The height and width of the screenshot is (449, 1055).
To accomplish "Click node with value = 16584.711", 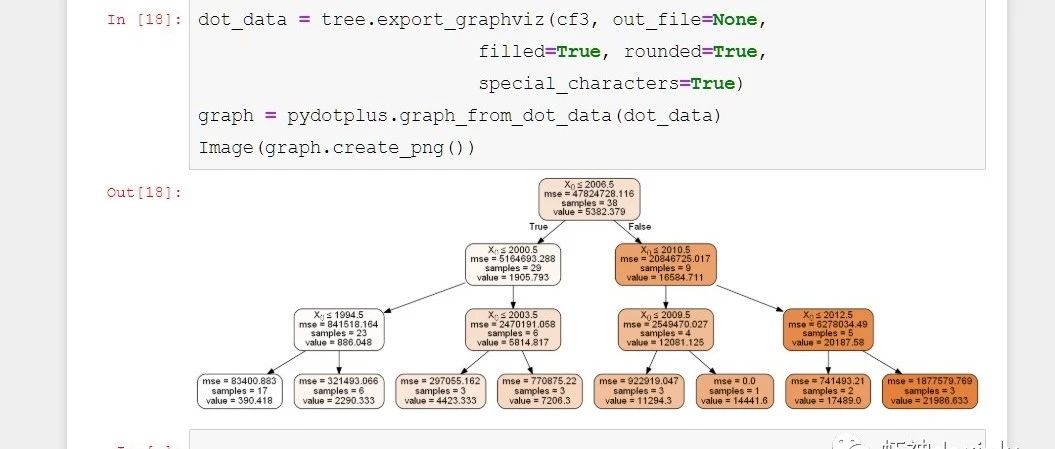I will click(x=665, y=264).
